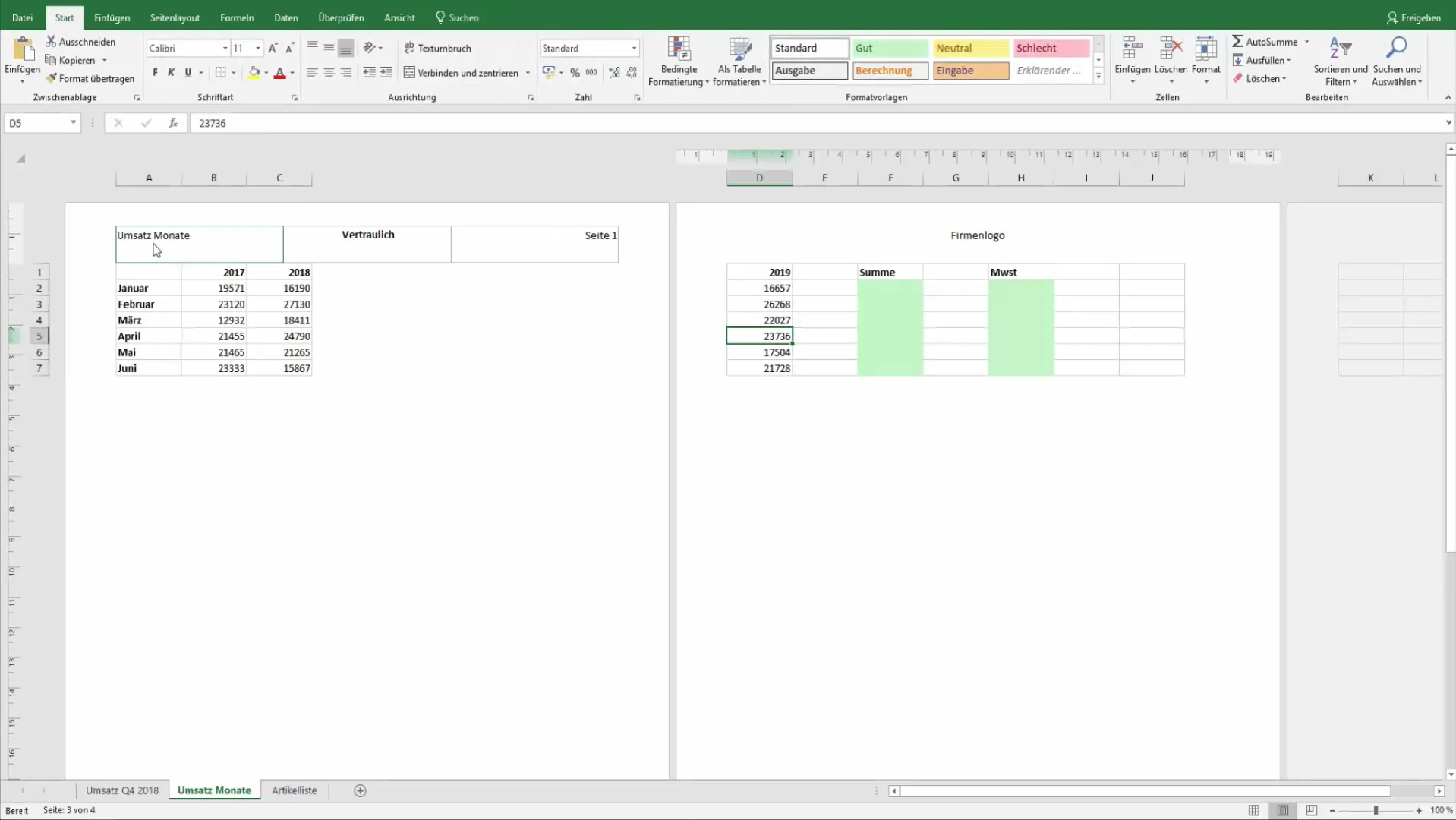Image resolution: width=1456 pixels, height=820 pixels.
Task: Toggle align right
Action: pos(345,73)
